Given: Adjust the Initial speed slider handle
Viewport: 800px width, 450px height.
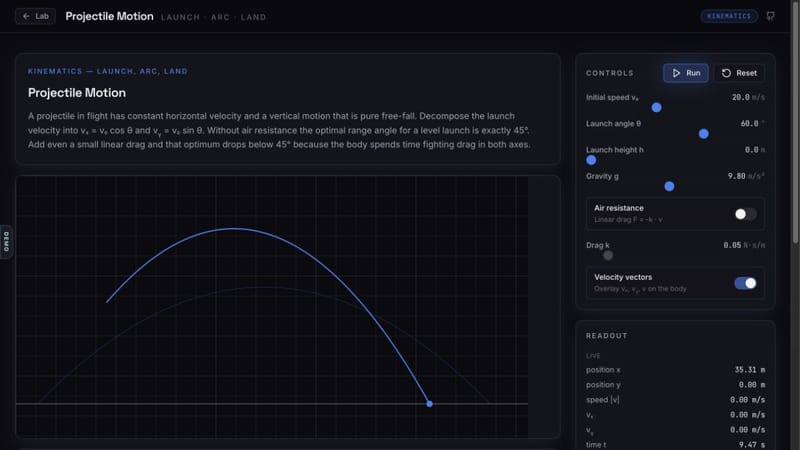Looking at the screenshot, I should [657, 108].
